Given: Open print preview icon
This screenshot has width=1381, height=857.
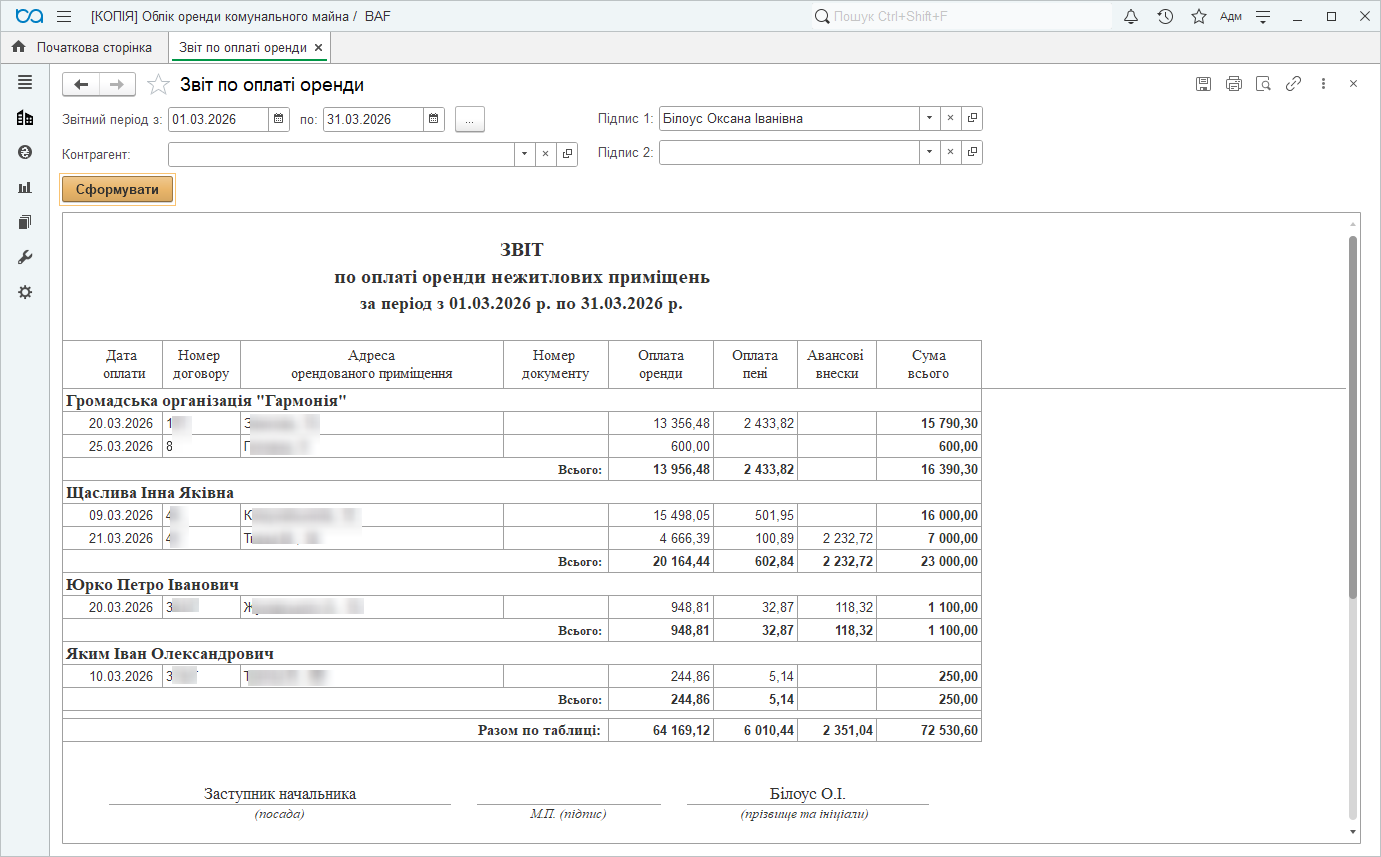Looking at the screenshot, I should pyautogui.click(x=1264, y=84).
